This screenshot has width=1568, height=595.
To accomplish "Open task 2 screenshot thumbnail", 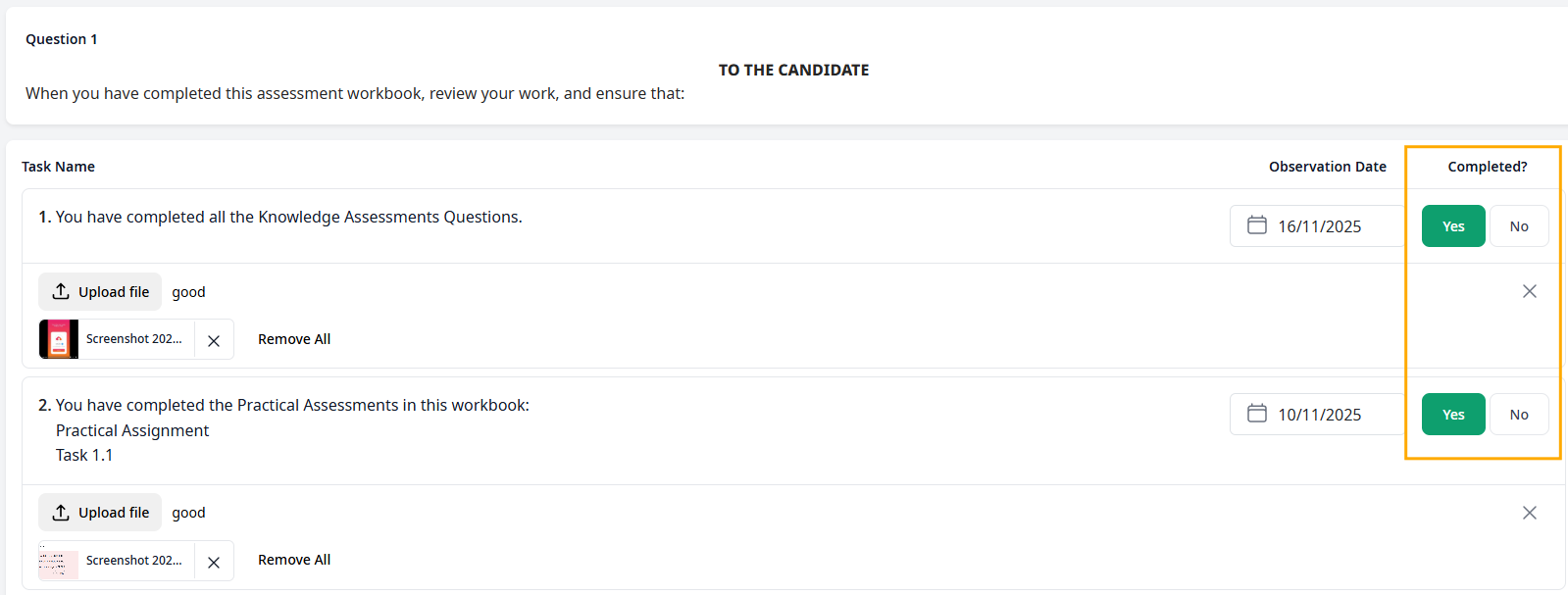I will coord(59,561).
